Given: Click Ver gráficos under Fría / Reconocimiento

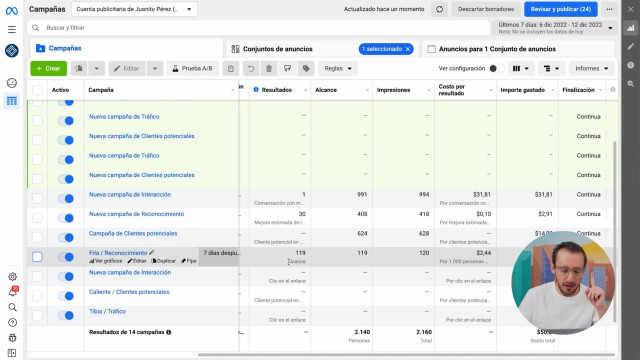Looking at the screenshot, I should tap(106, 261).
